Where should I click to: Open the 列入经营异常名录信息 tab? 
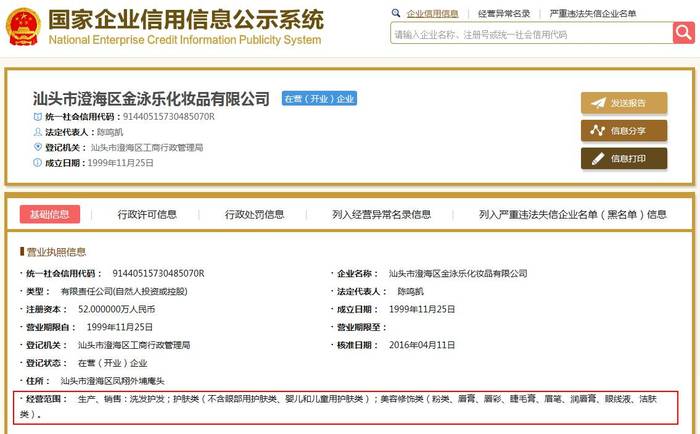pos(381,215)
